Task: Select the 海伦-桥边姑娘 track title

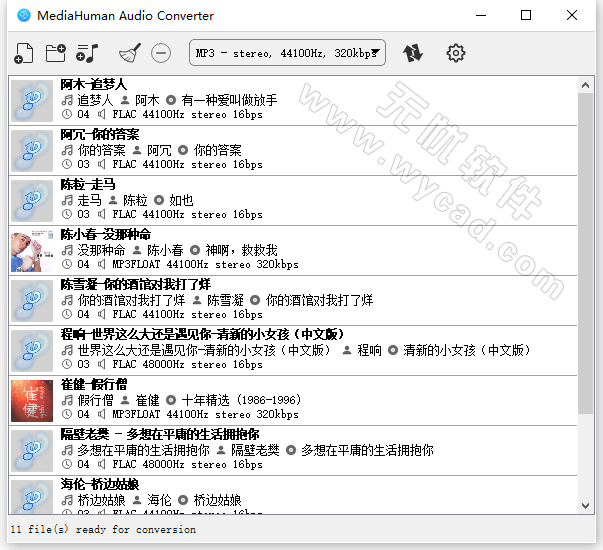Action: 100,484
